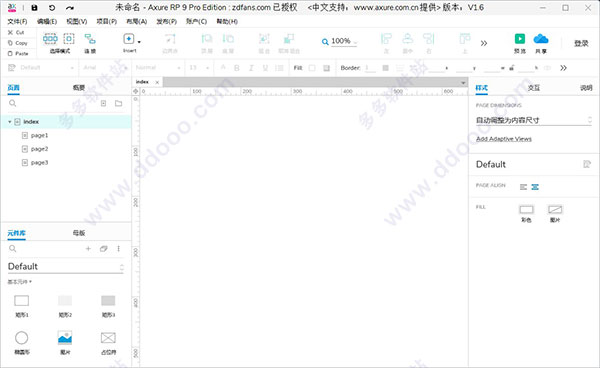Switch to the 概要 outline tab

pyautogui.click(x=79, y=88)
